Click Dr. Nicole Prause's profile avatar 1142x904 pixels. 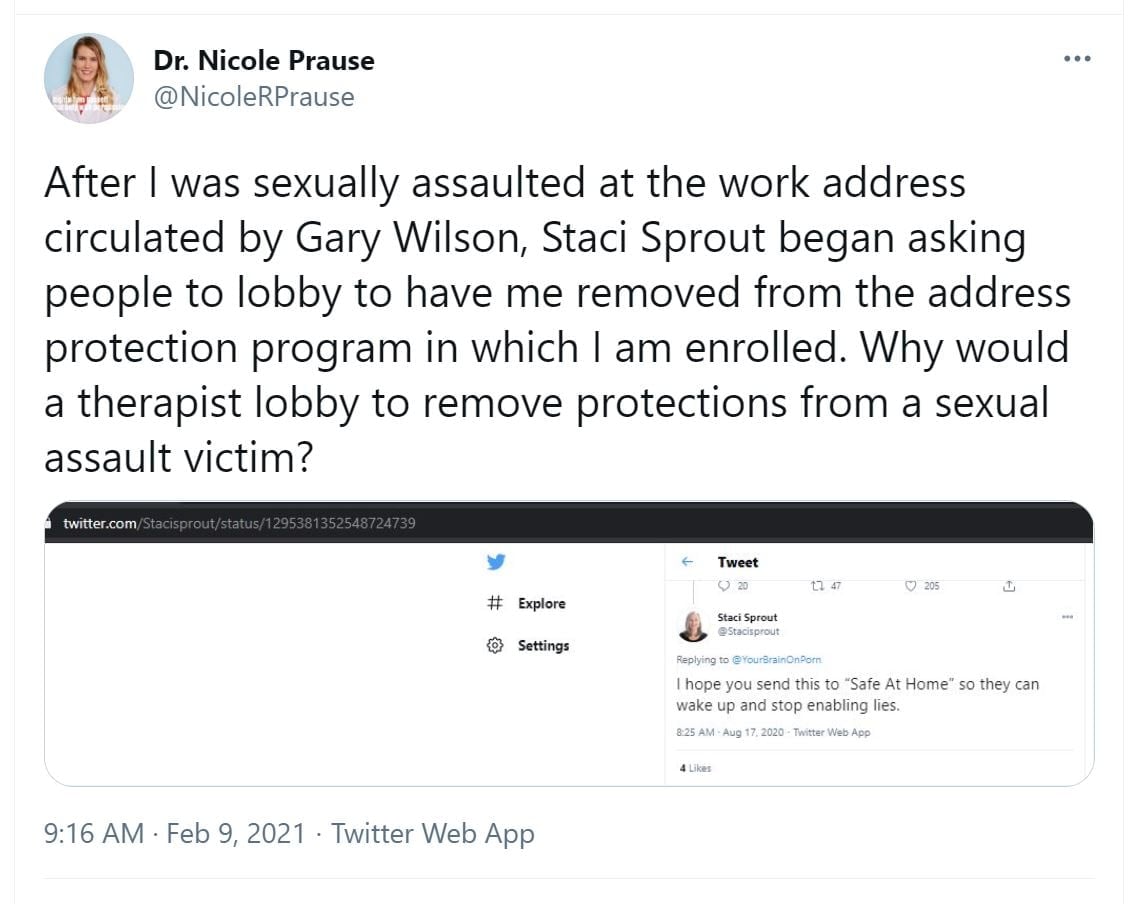[89, 78]
